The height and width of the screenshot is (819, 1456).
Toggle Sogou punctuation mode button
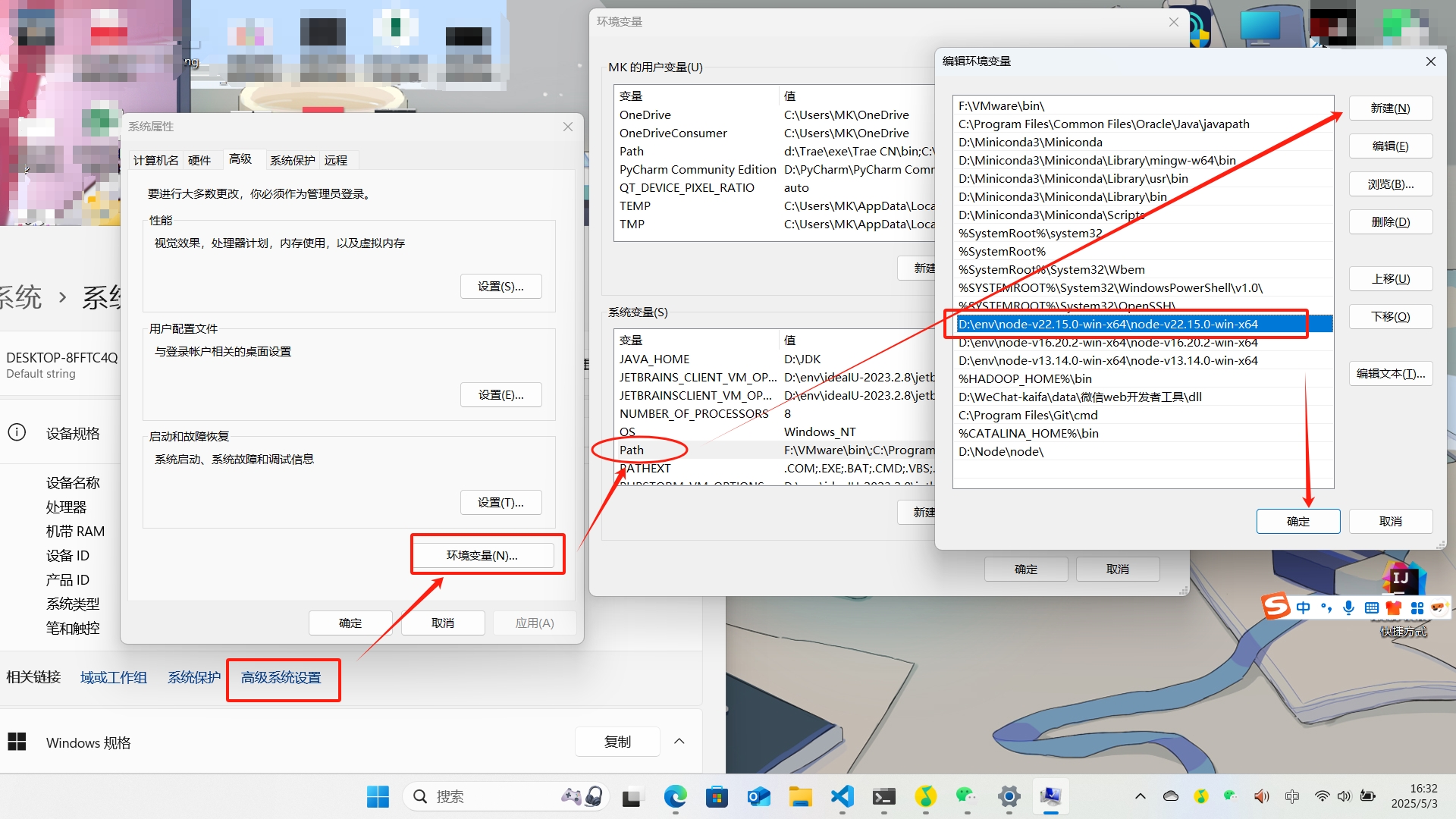tap(1326, 607)
